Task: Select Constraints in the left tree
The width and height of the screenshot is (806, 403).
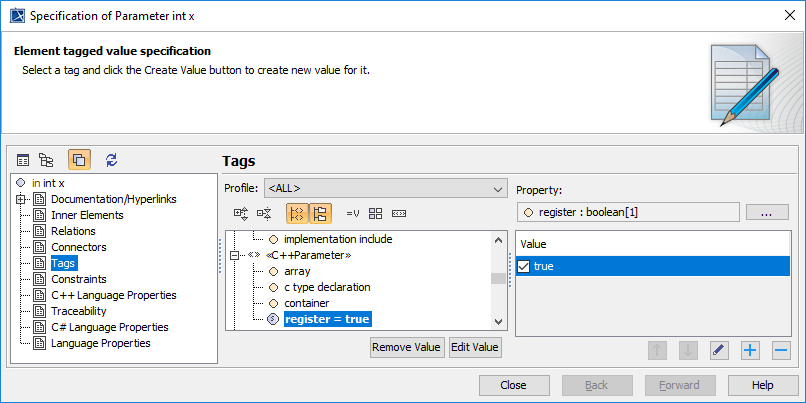Action: point(79,279)
